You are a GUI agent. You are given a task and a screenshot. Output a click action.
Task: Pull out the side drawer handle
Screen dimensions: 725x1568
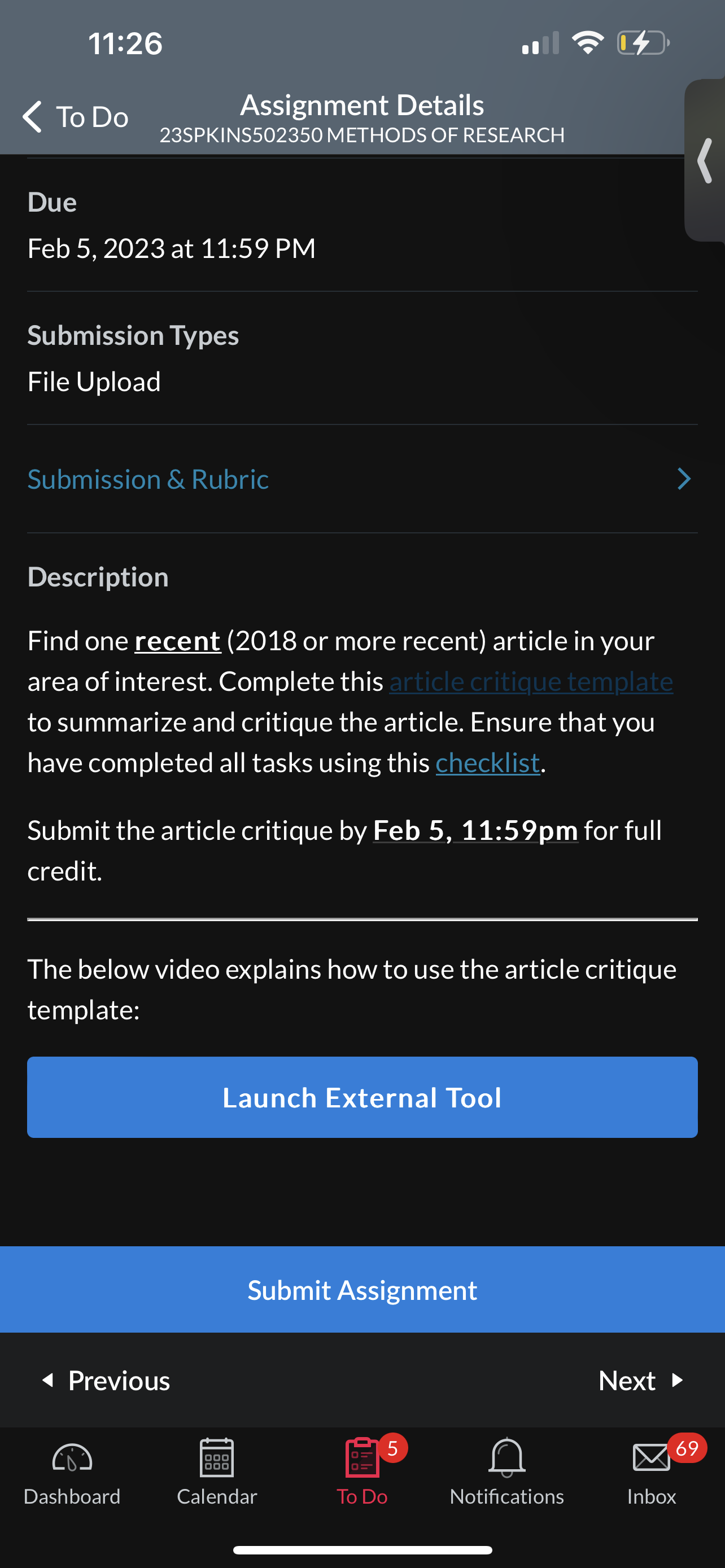click(x=705, y=161)
